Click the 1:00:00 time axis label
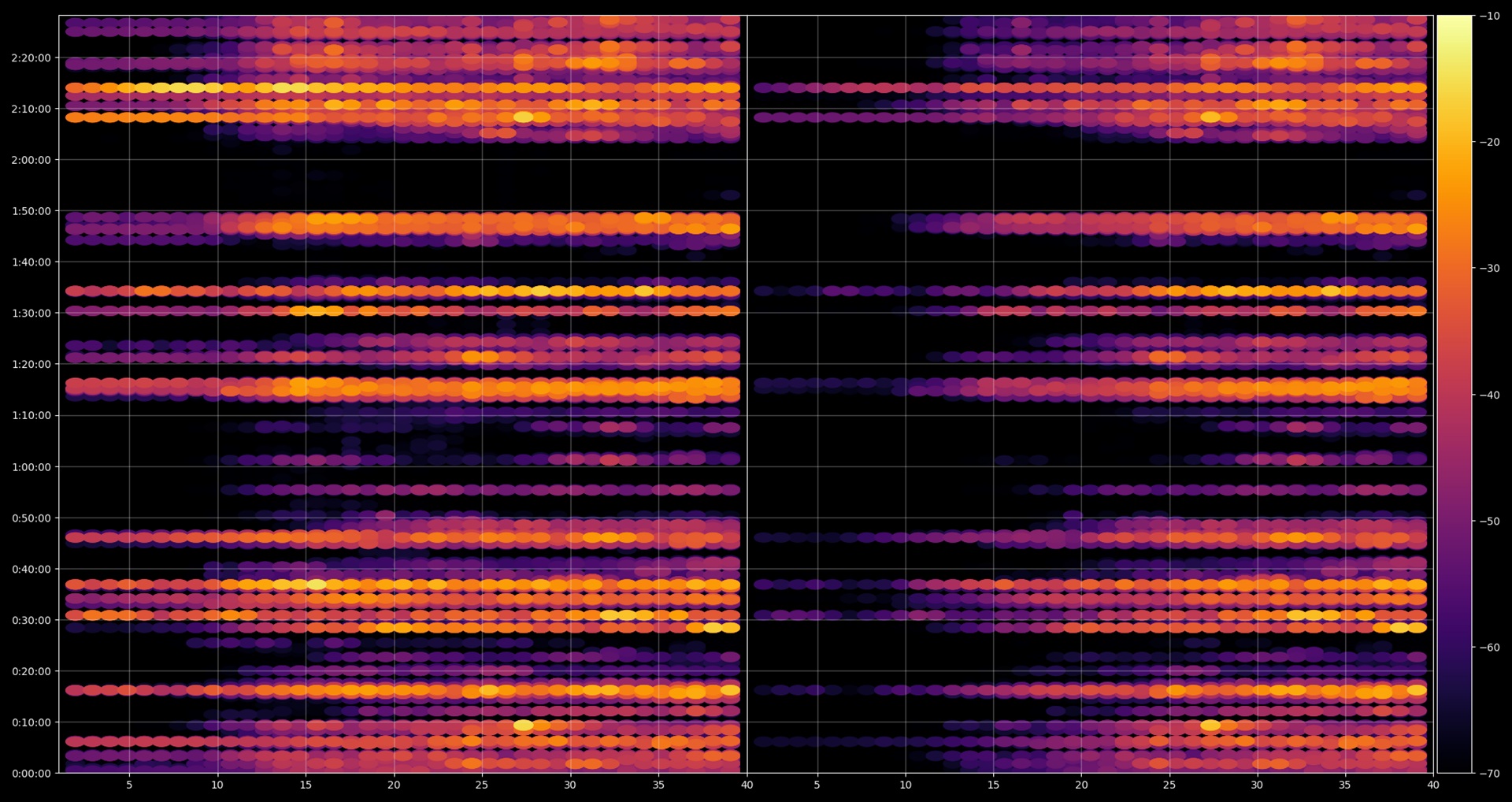 tap(31, 466)
